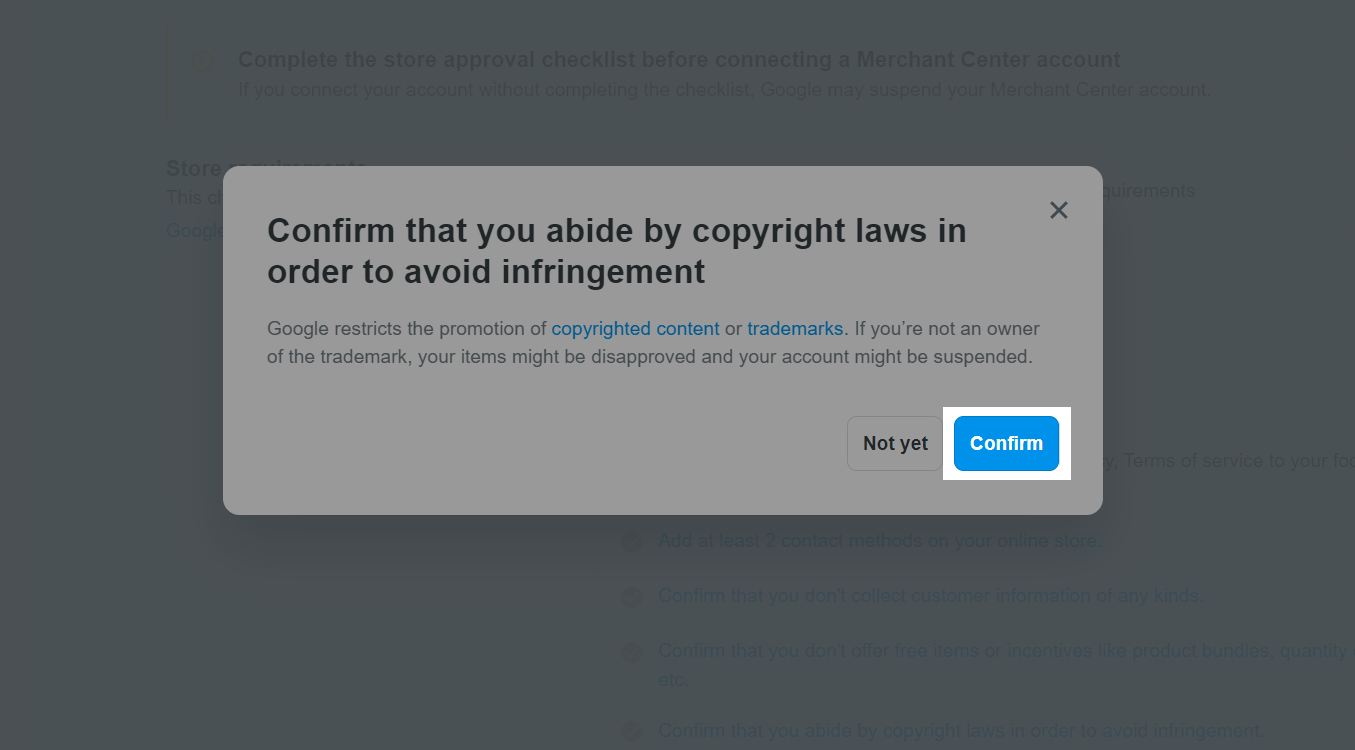1355x750 pixels.
Task: Open the copyrighted content link
Action: [635, 329]
